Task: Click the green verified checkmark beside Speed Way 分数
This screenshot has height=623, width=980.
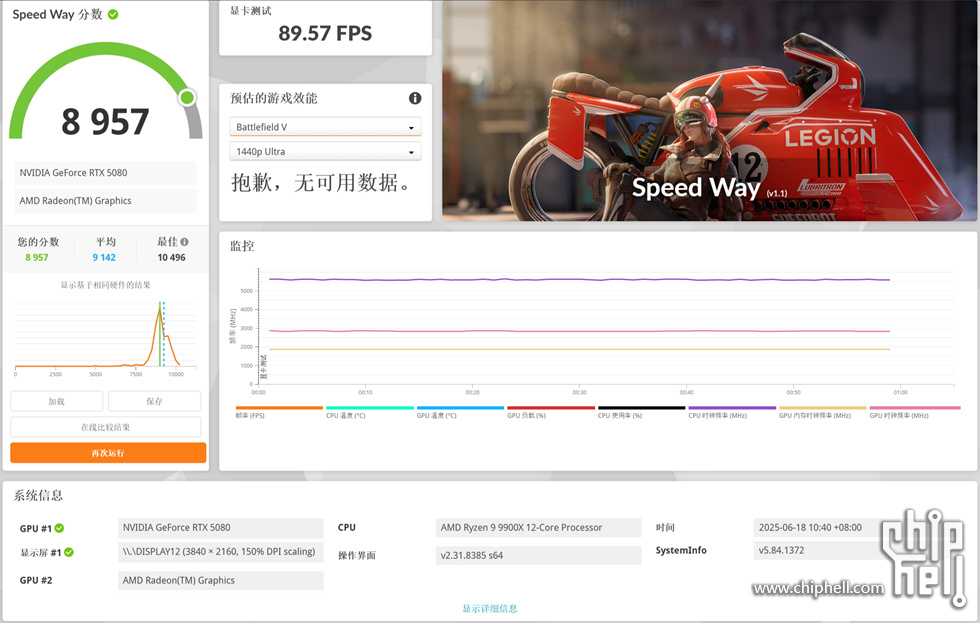Action: pyautogui.click(x=113, y=14)
